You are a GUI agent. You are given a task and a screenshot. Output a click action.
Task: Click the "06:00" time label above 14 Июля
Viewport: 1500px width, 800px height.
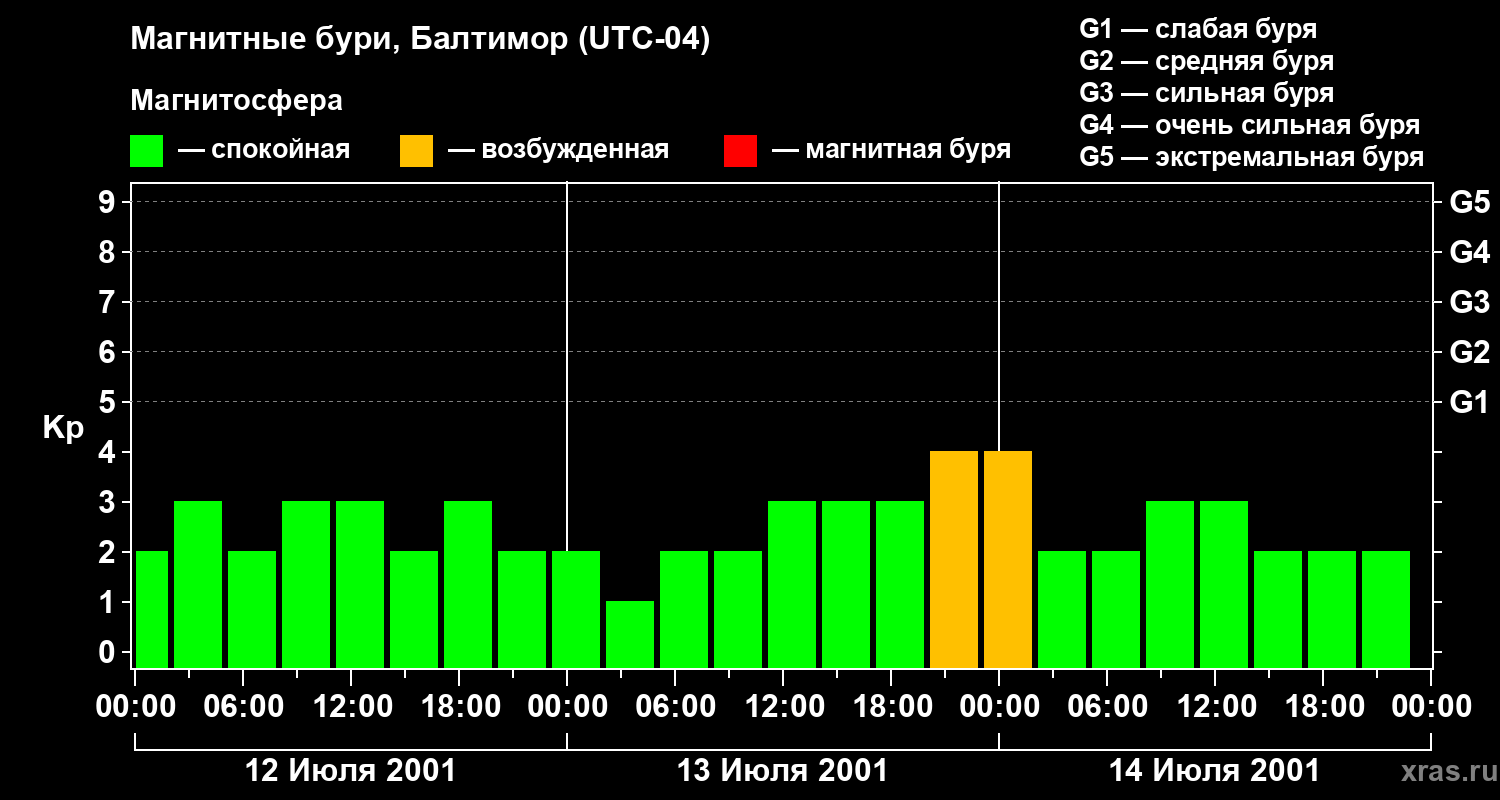[x=1107, y=707]
